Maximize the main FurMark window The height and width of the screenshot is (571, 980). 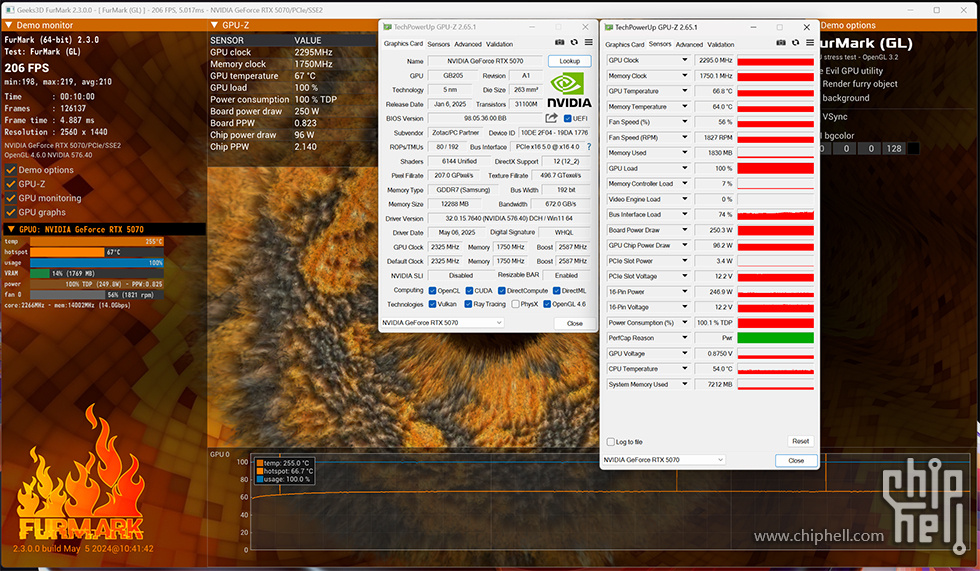[936, 10]
